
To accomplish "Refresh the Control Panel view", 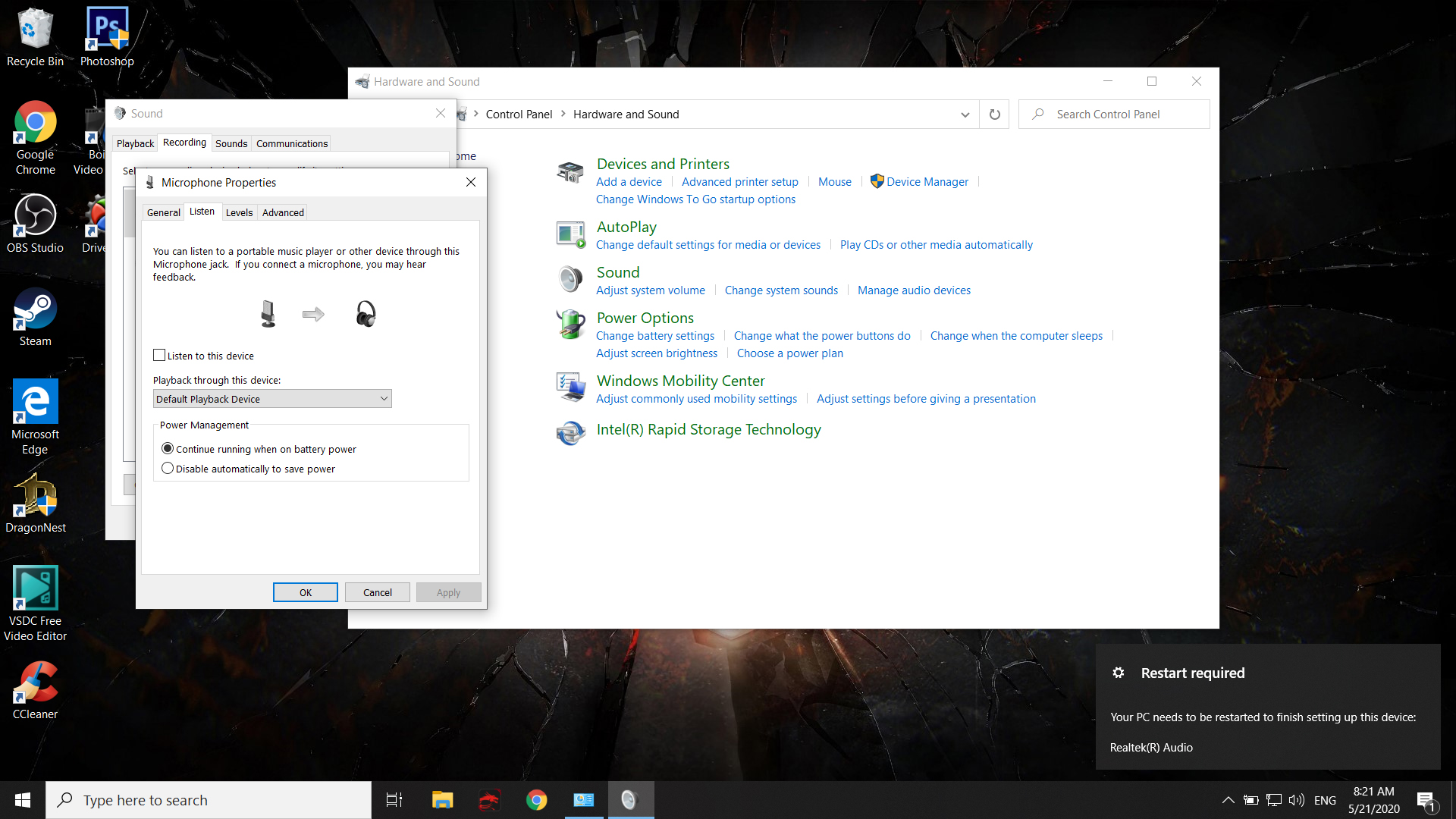I will click(x=994, y=115).
